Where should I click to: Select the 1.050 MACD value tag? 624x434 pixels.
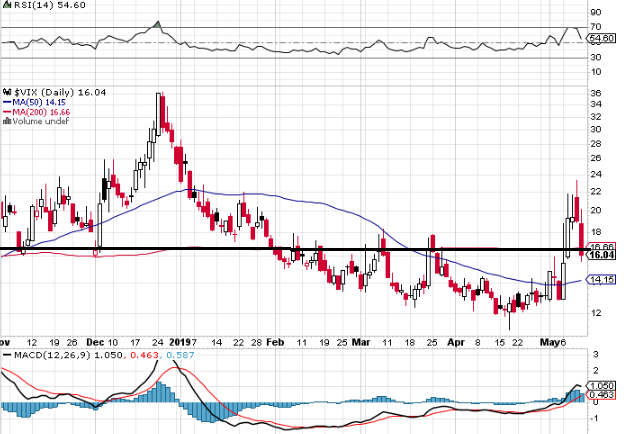(601, 385)
